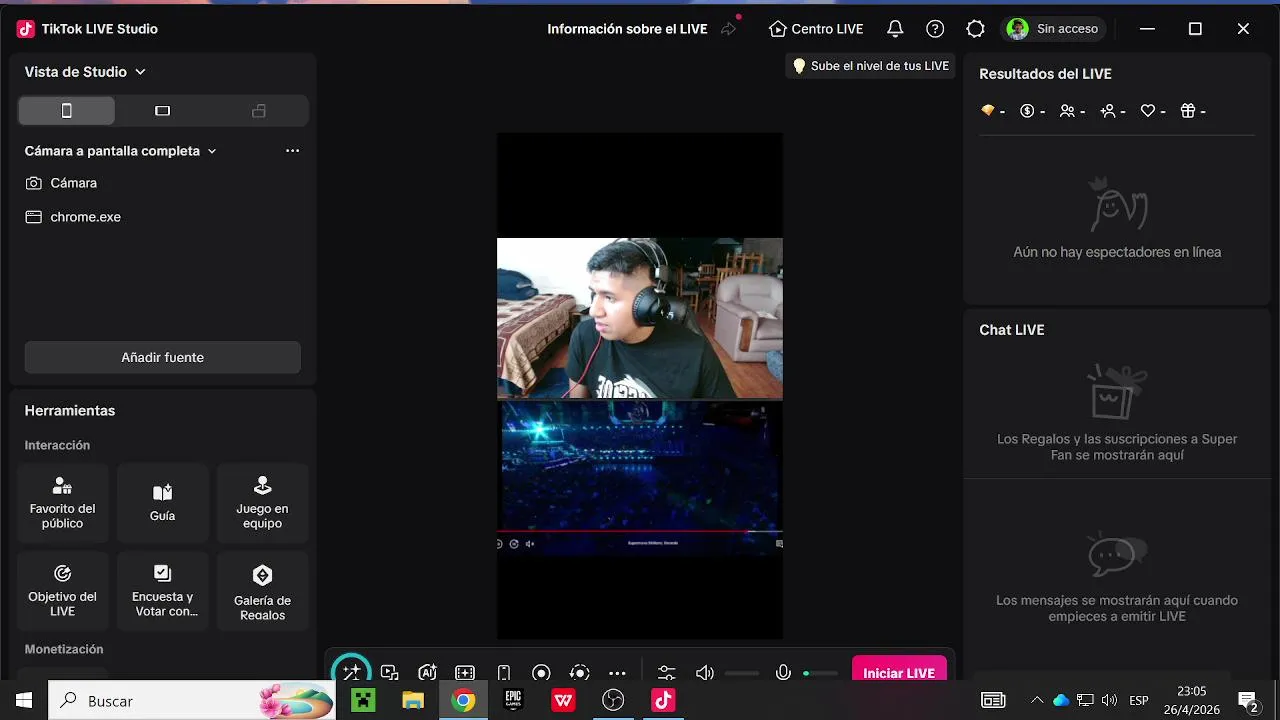Open Epic Games launcher from taskbar
This screenshot has height=720, width=1280.
[513, 701]
